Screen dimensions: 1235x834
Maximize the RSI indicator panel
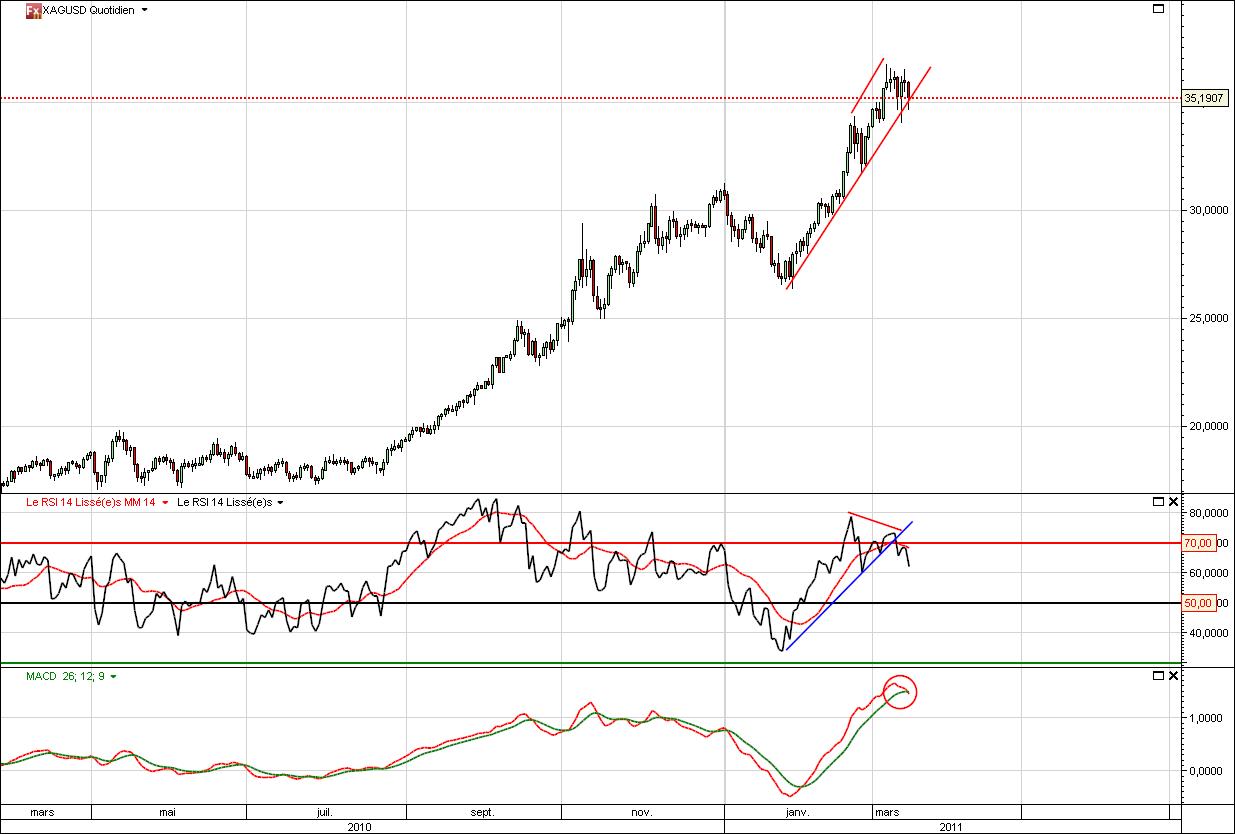[1158, 501]
